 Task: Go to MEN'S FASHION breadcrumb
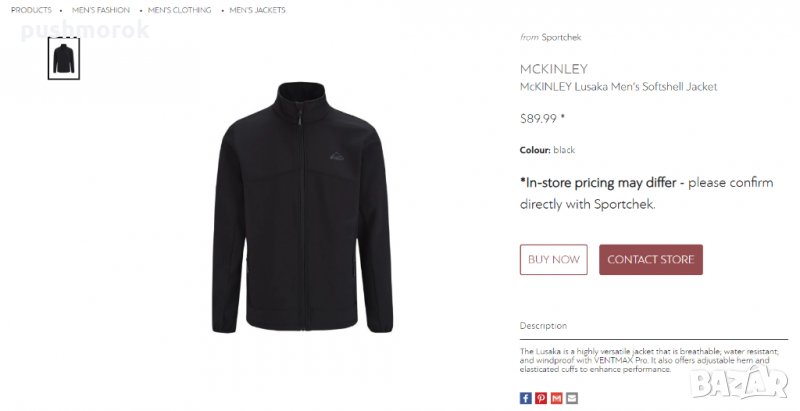click(x=101, y=10)
